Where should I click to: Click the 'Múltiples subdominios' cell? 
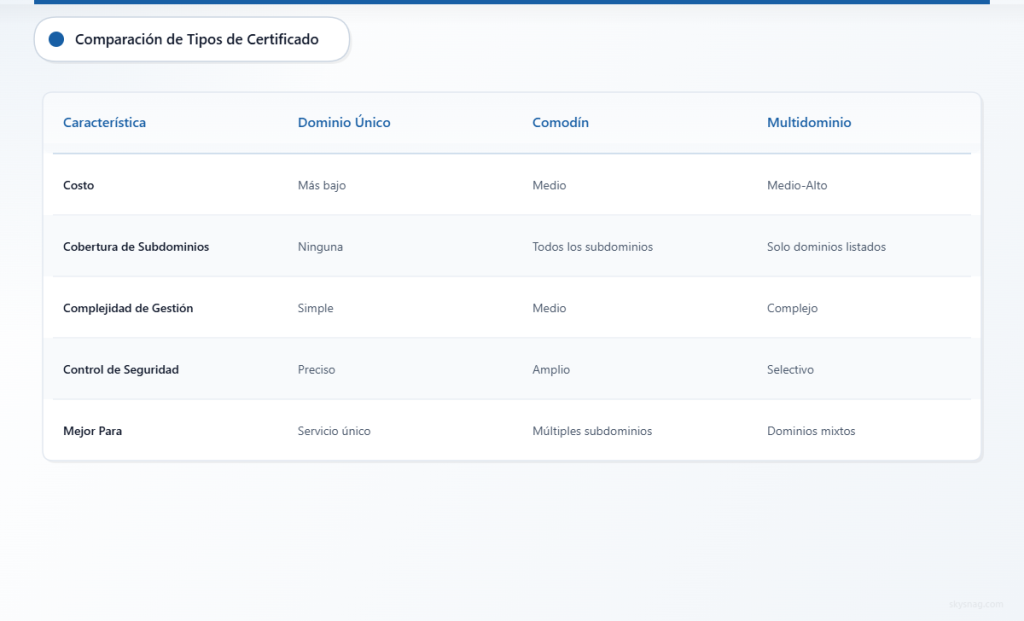592,430
